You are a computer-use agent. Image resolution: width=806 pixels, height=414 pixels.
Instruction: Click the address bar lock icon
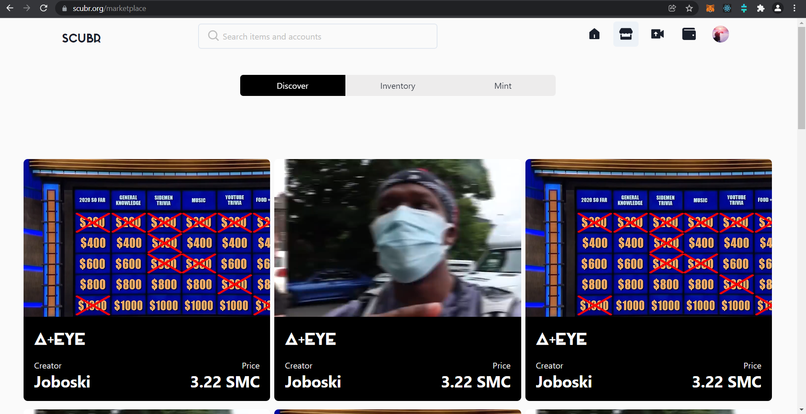click(x=64, y=8)
